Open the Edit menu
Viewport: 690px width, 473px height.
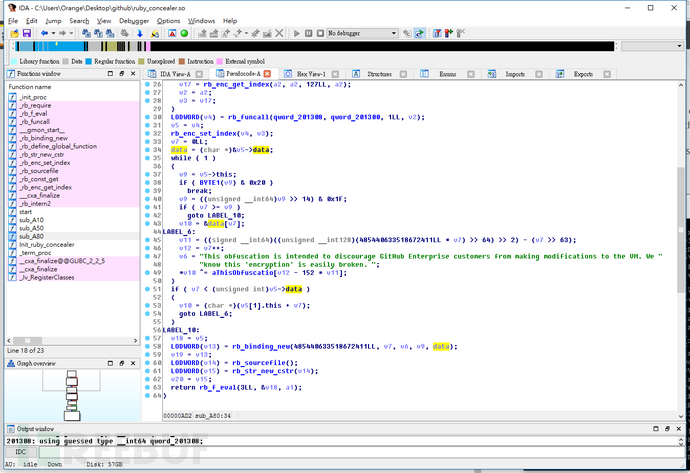(x=31, y=21)
